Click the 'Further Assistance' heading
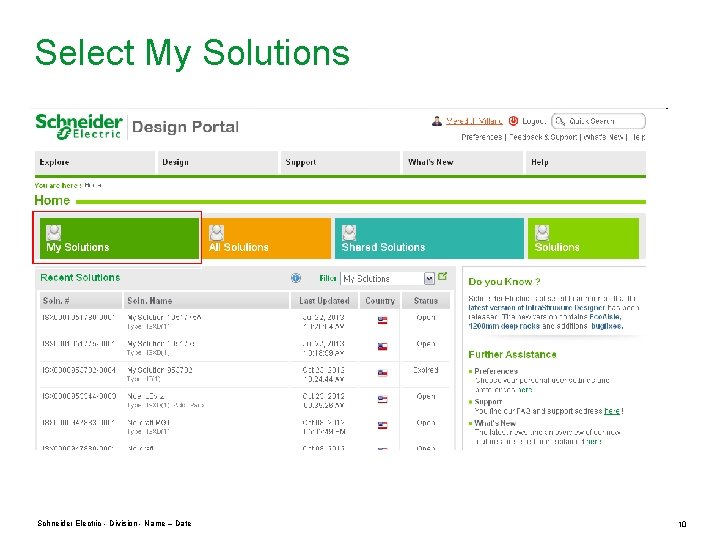This screenshot has height=540, width=720. click(512, 354)
